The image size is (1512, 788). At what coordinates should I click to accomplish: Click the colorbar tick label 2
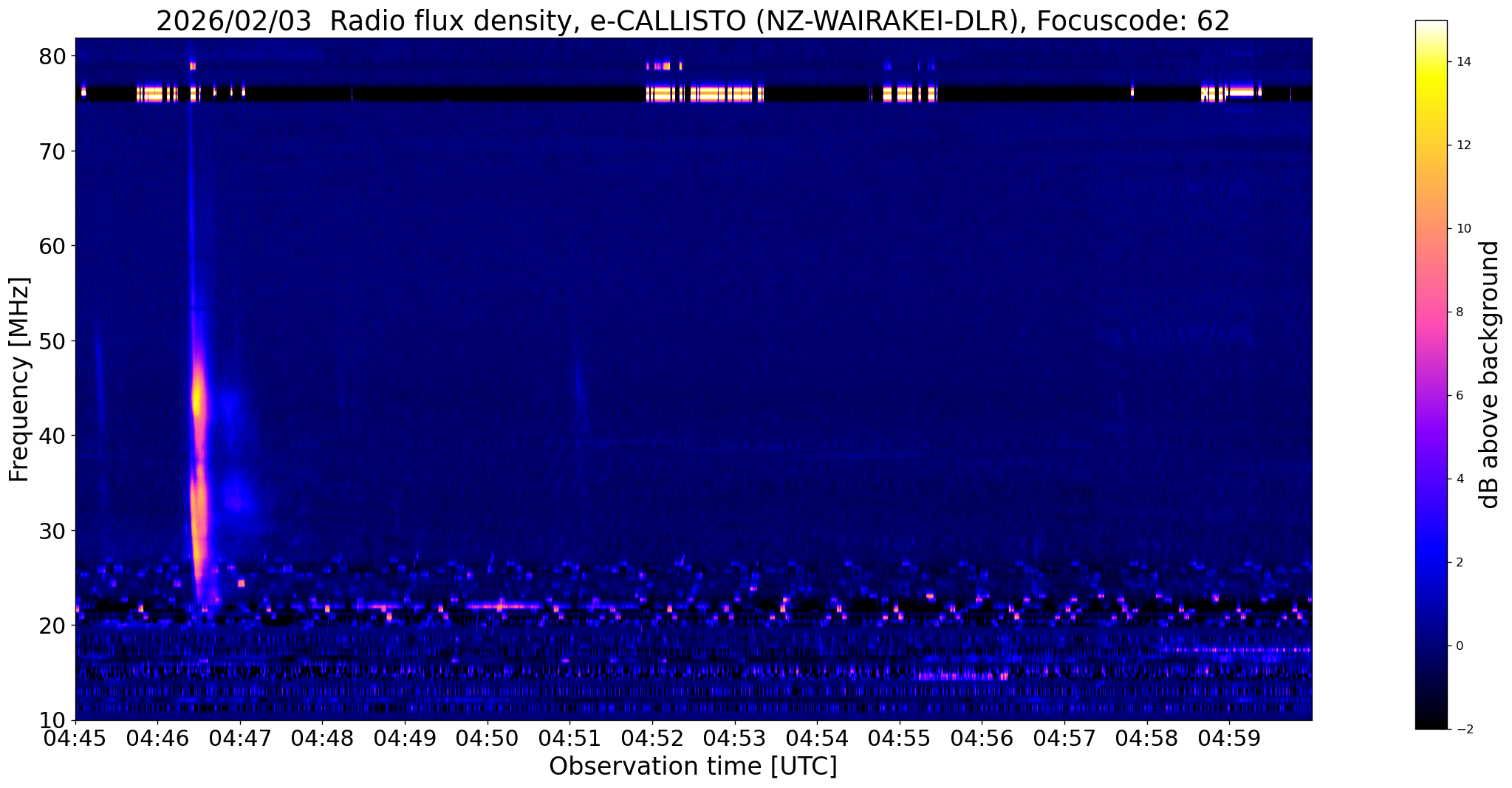coord(1458,563)
